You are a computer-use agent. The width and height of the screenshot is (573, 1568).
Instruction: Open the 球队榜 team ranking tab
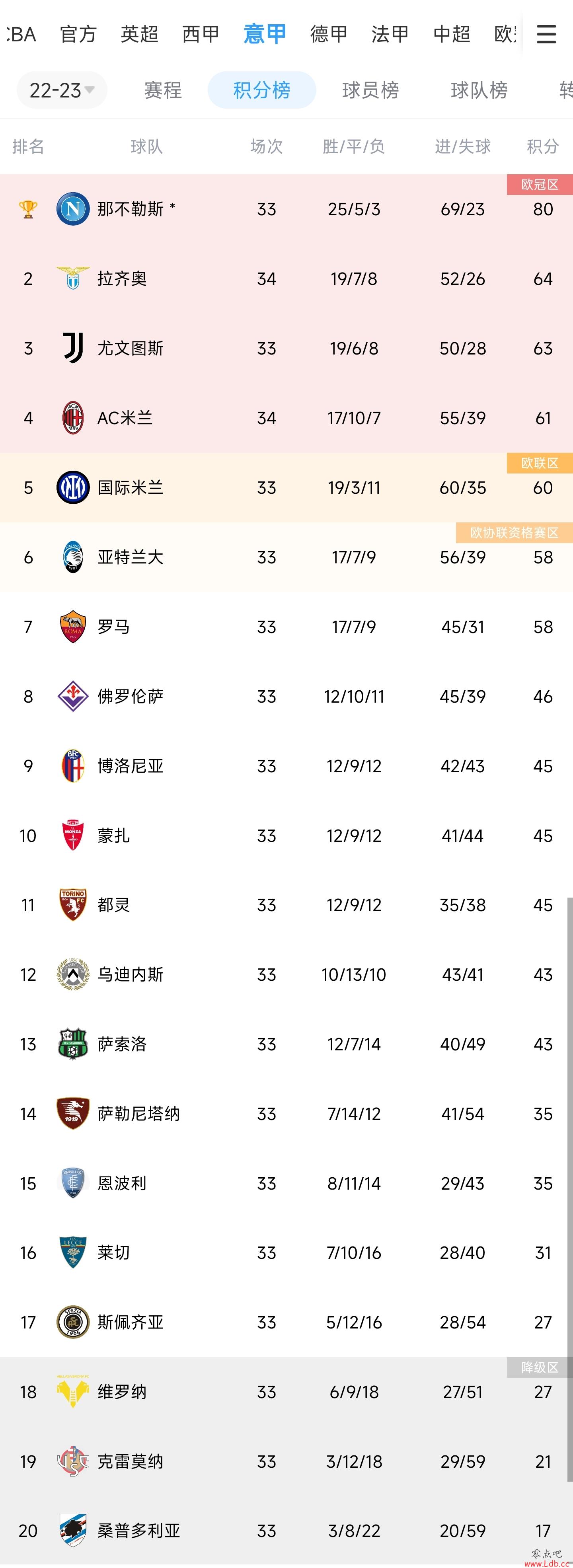pyautogui.click(x=479, y=90)
